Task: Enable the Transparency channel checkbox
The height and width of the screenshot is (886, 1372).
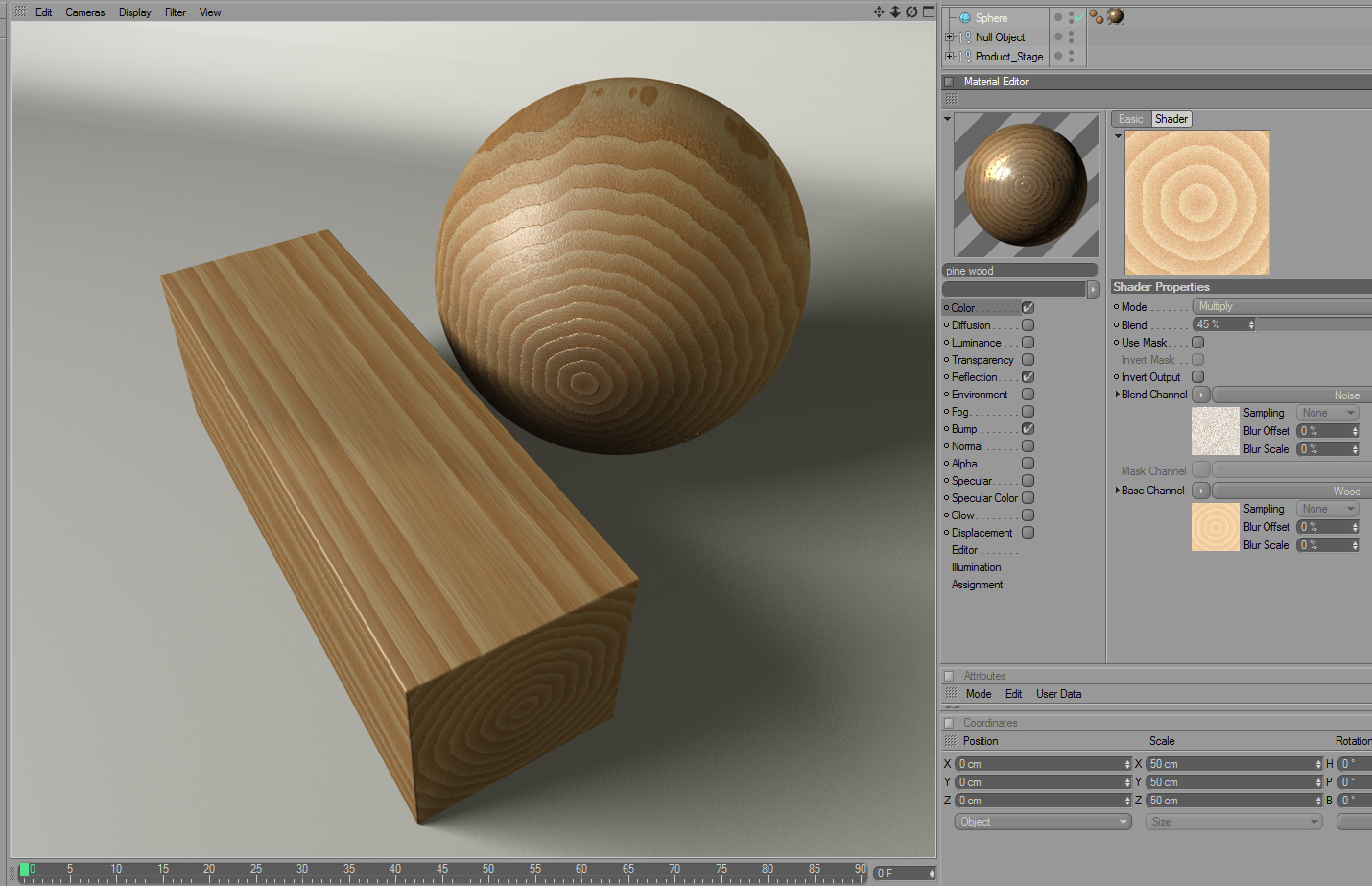Action: pyautogui.click(x=1028, y=360)
